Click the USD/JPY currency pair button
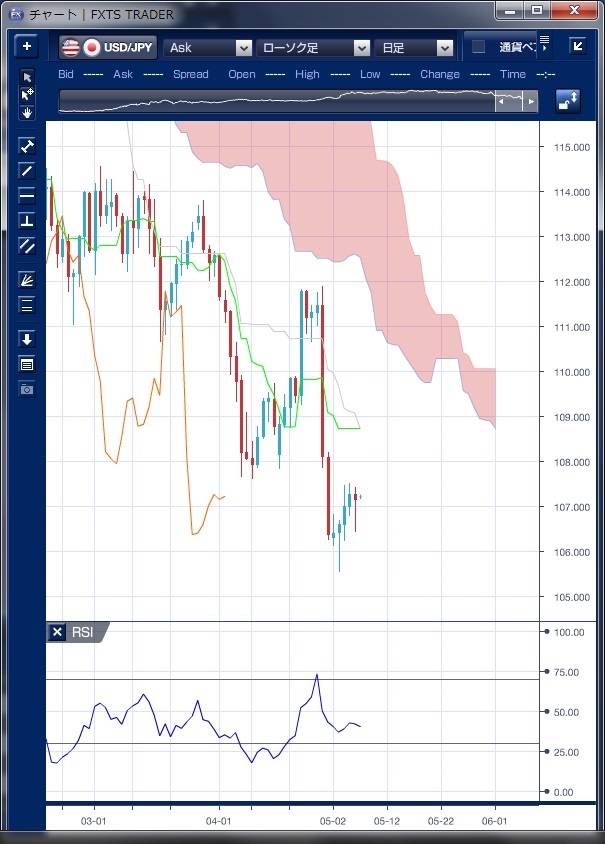Viewport: 605px width, 844px height. (x=107, y=47)
